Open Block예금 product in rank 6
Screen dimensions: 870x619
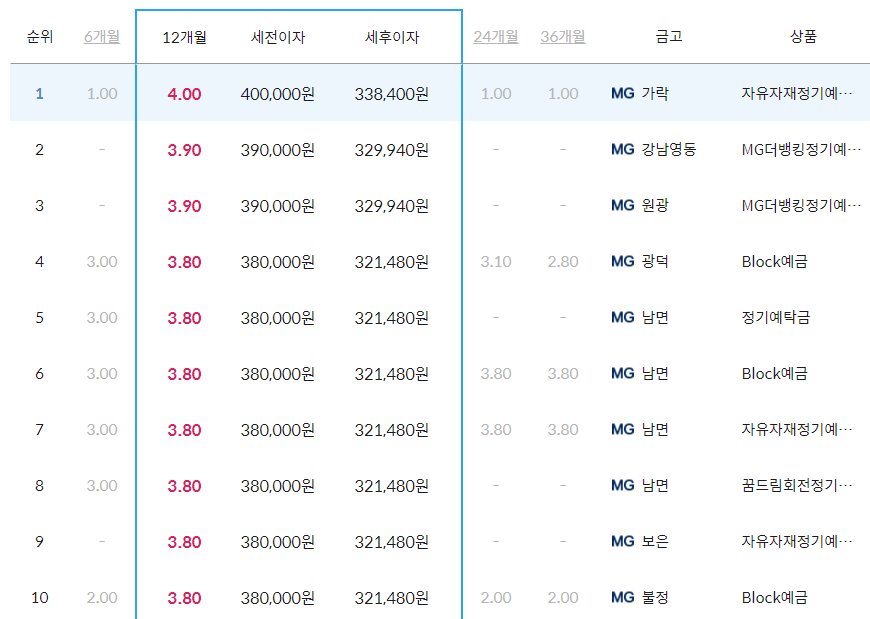click(x=775, y=373)
